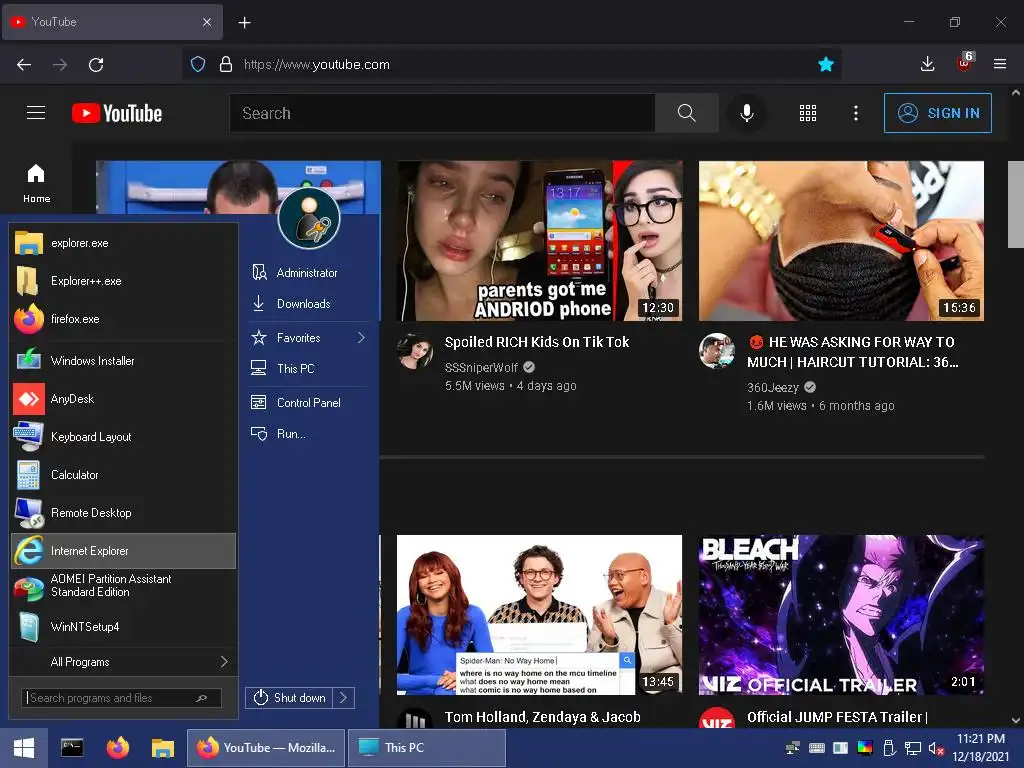Click the 360Jeezy channel avatar
The height and width of the screenshot is (768, 1024).
point(716,351)
